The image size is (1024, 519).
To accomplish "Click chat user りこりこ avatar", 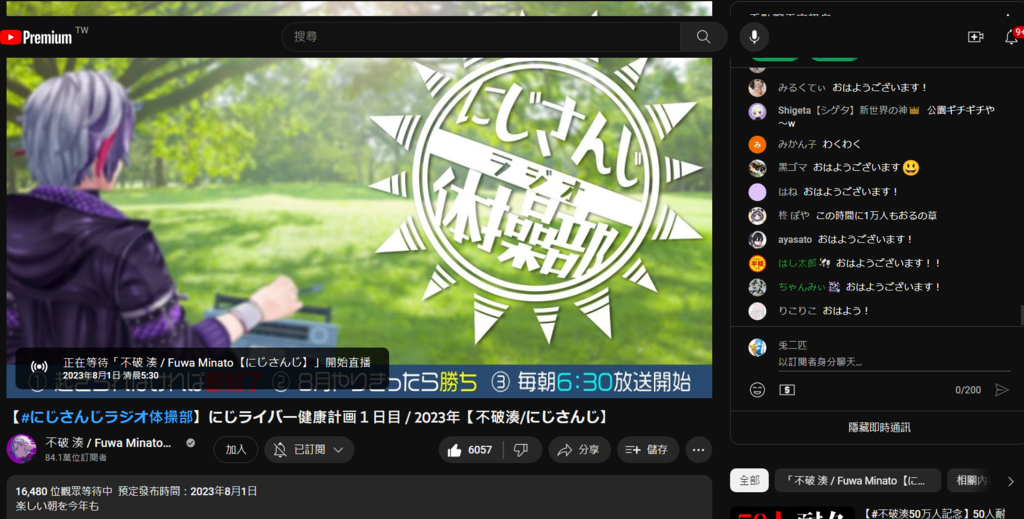I will tap(757, 311).
